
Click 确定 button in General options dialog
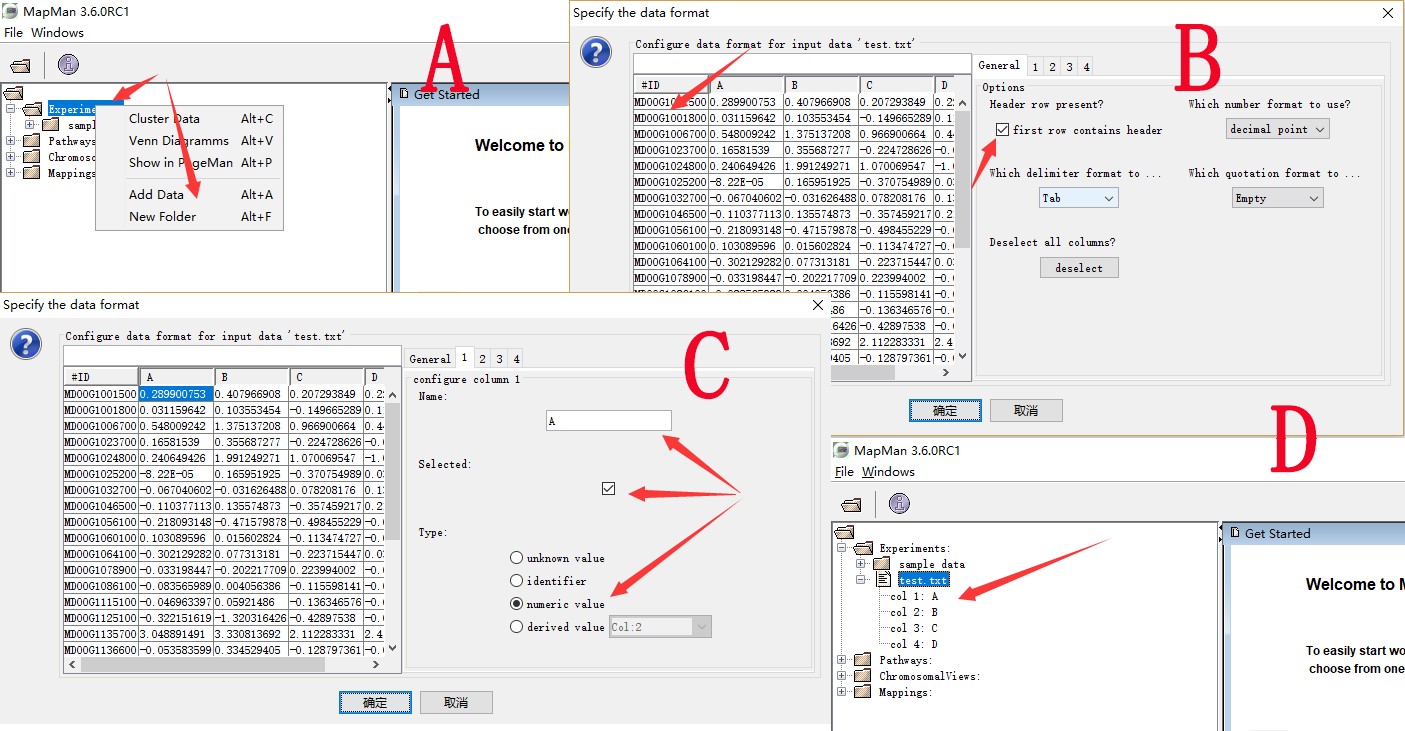coord(945,410)
